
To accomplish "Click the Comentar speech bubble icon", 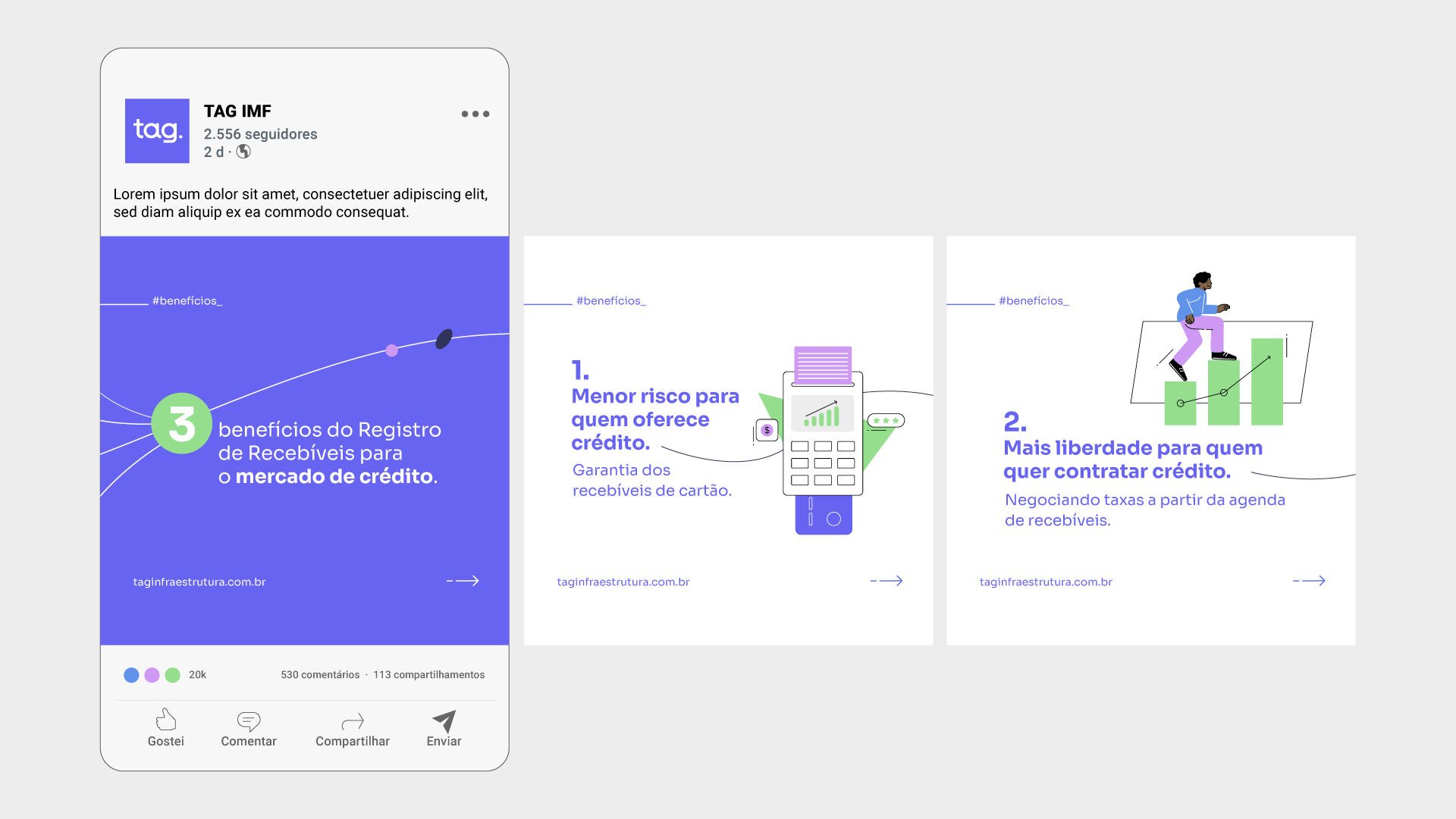I will point(248,720).
